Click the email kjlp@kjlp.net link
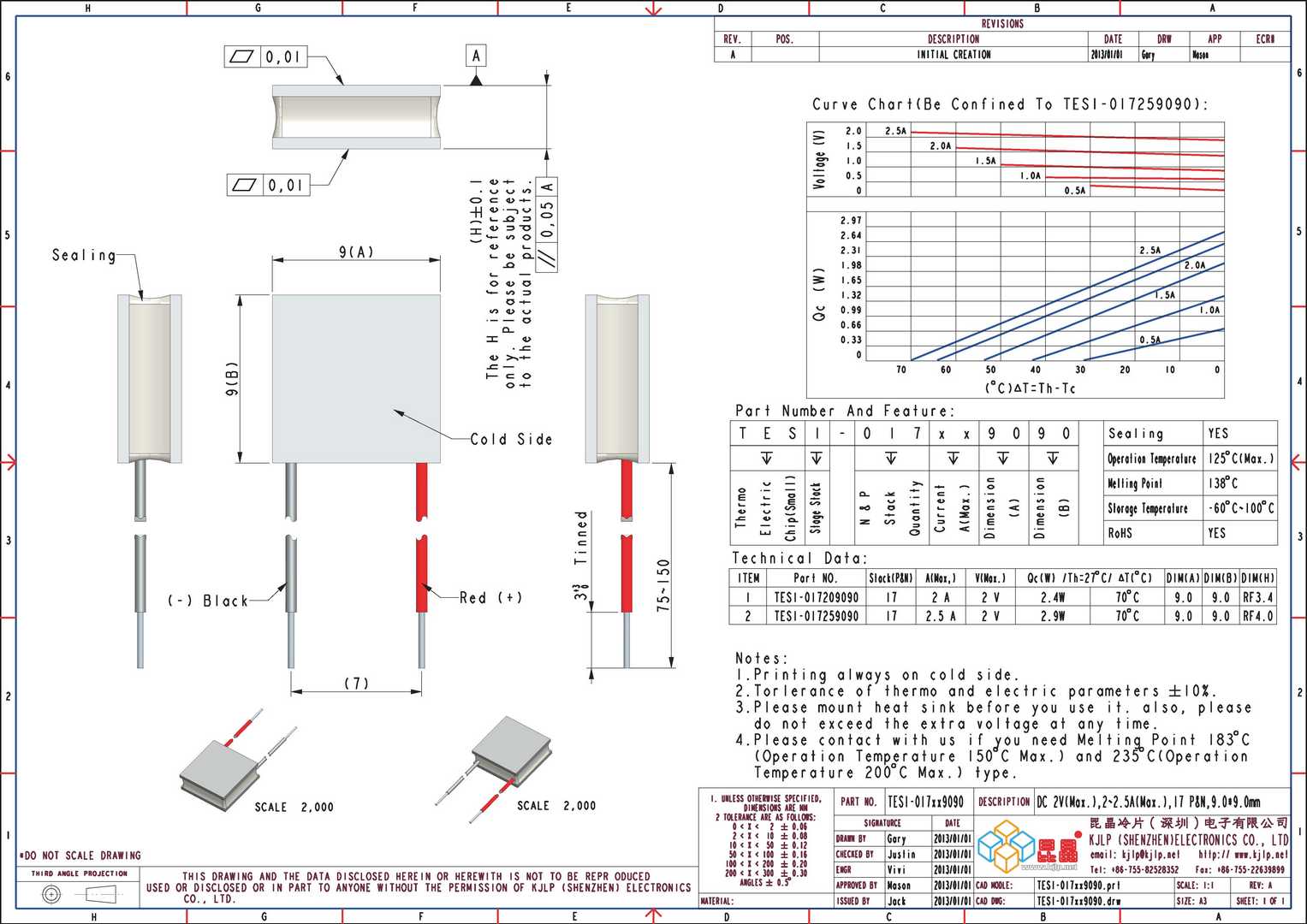The image size is (1307, 924). (1135, 855)
